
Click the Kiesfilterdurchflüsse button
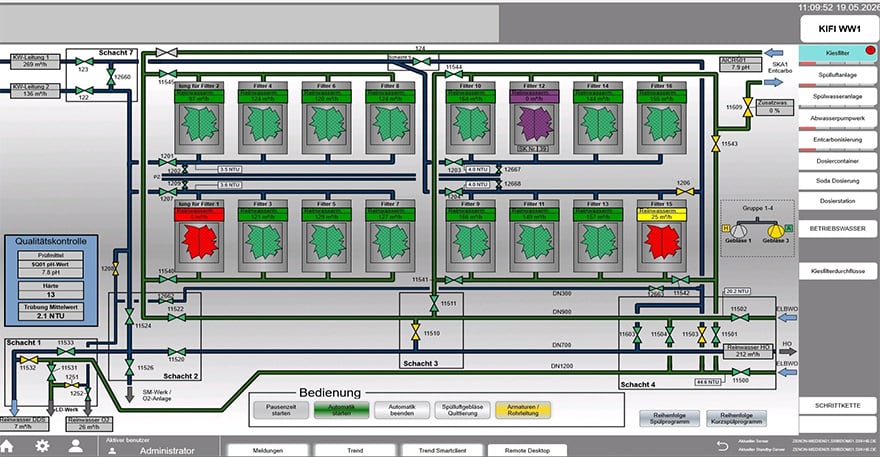[837, 271]
